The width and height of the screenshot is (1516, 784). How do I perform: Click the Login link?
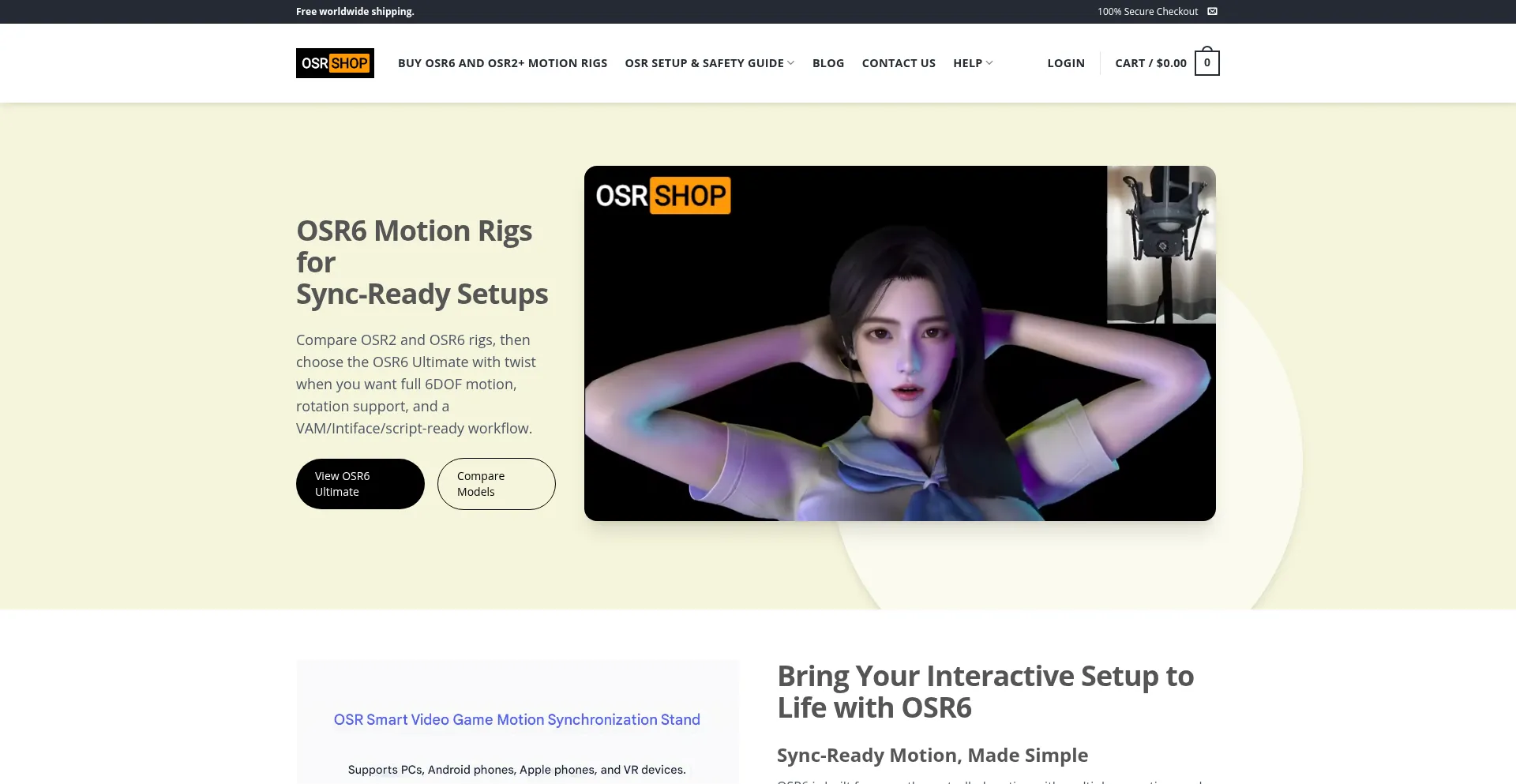(1066, 63)
